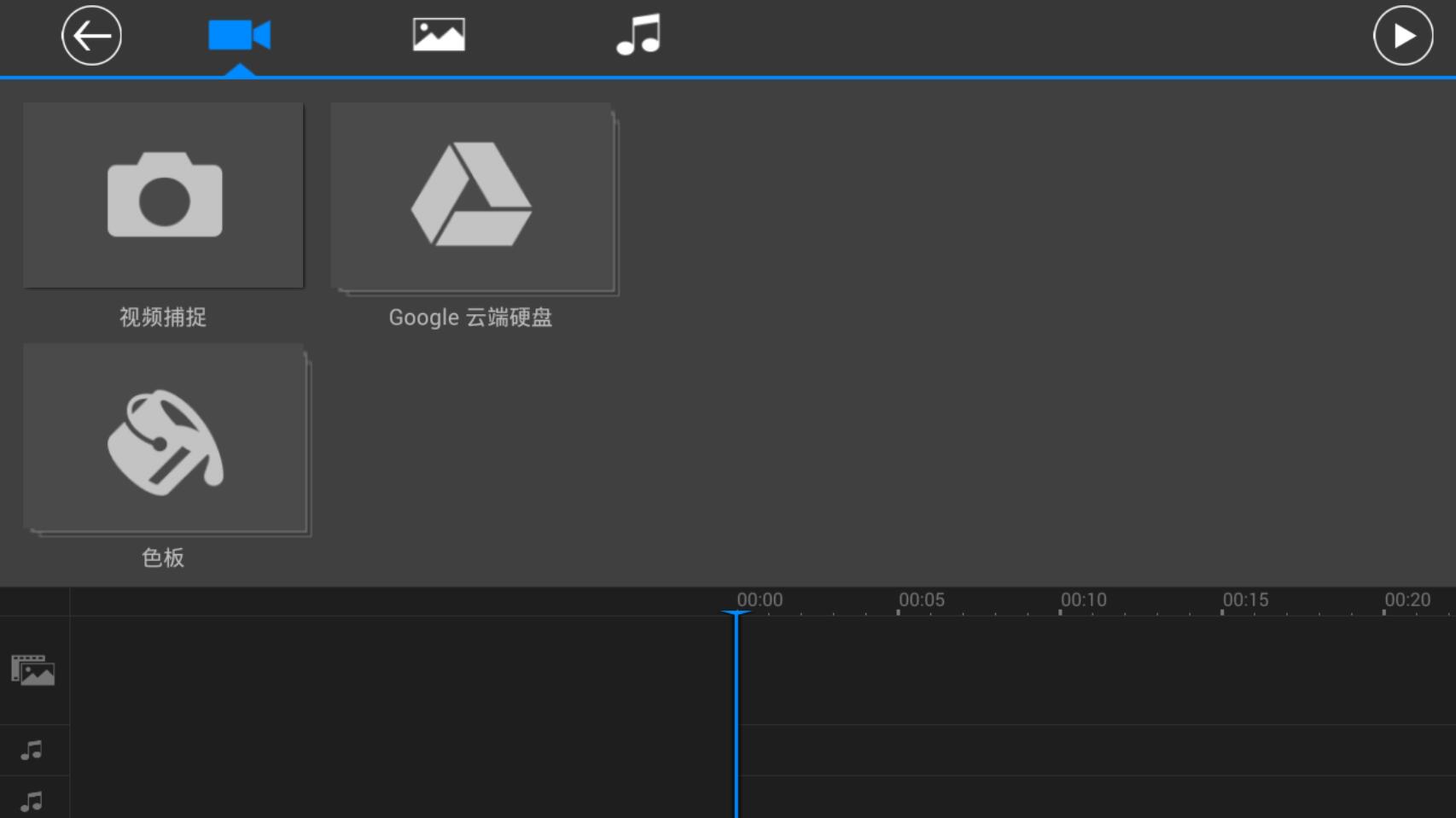The width and height of the screenshot is (1456, 818).
Task: Open the image media tab
Action: pos(439,36)
